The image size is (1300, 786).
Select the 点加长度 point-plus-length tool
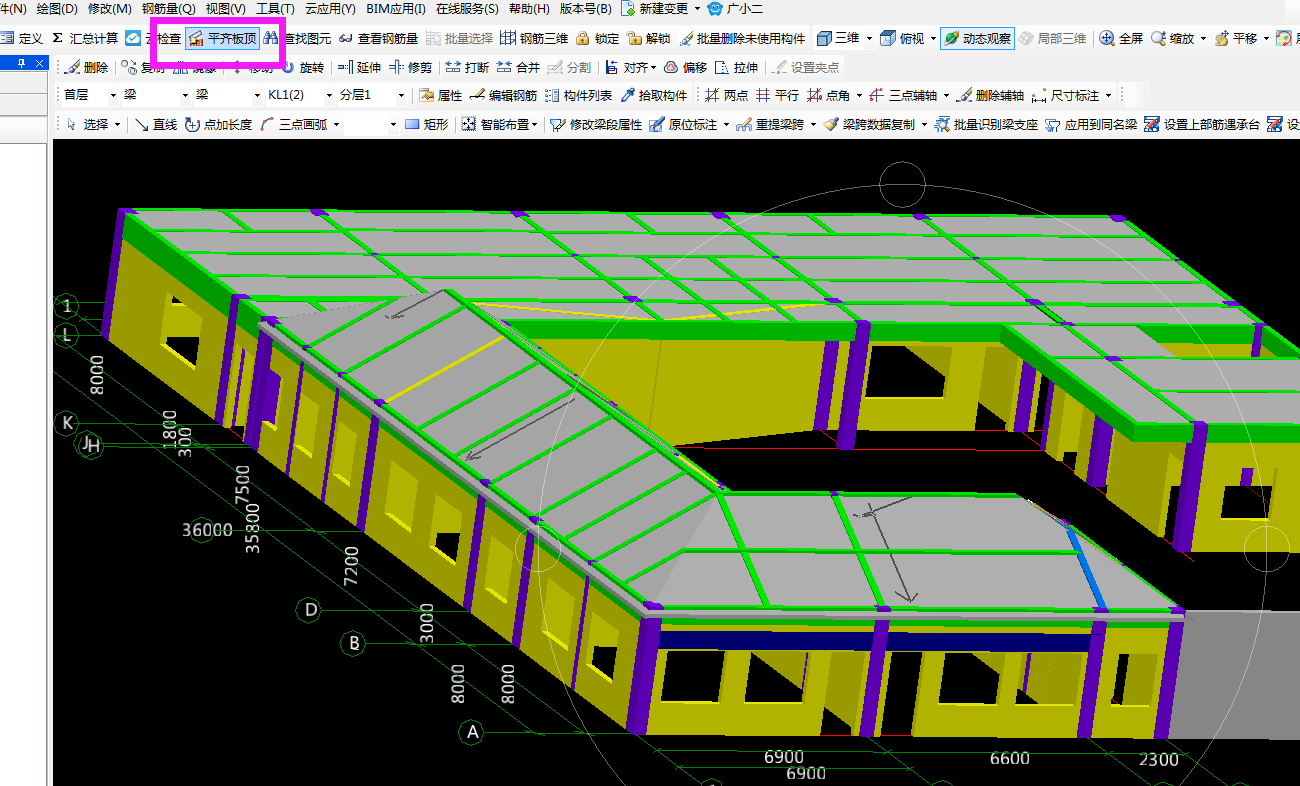pos(219,125)
